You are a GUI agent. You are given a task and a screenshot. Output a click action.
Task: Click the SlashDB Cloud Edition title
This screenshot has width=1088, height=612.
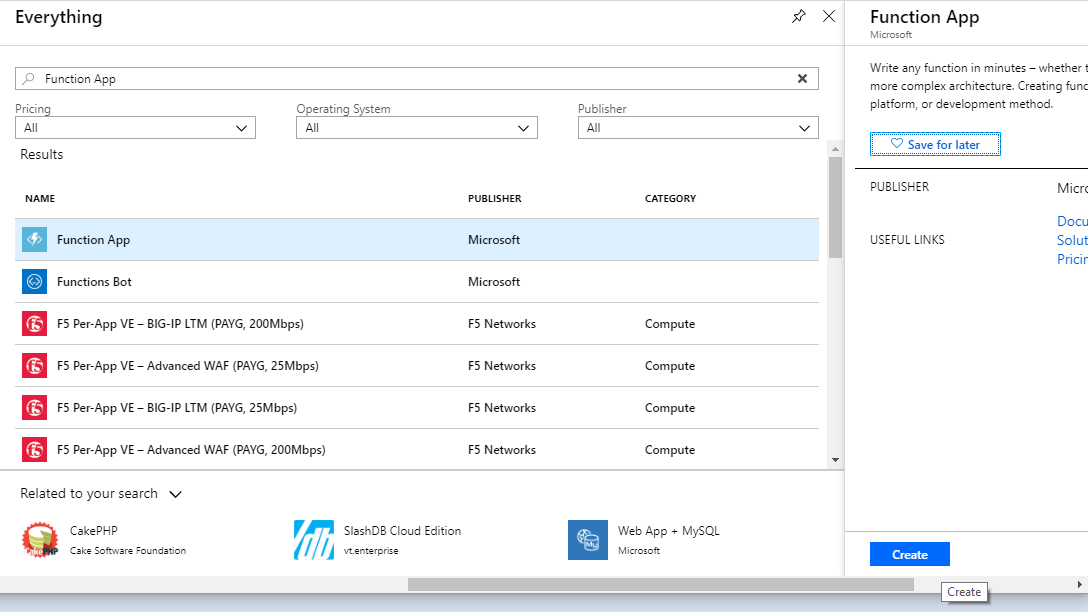point(402,531)
